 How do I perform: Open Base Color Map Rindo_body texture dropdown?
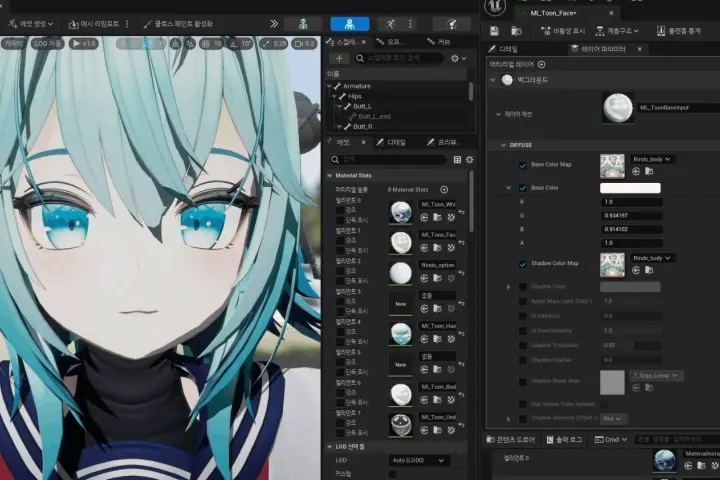pos(652,159)
